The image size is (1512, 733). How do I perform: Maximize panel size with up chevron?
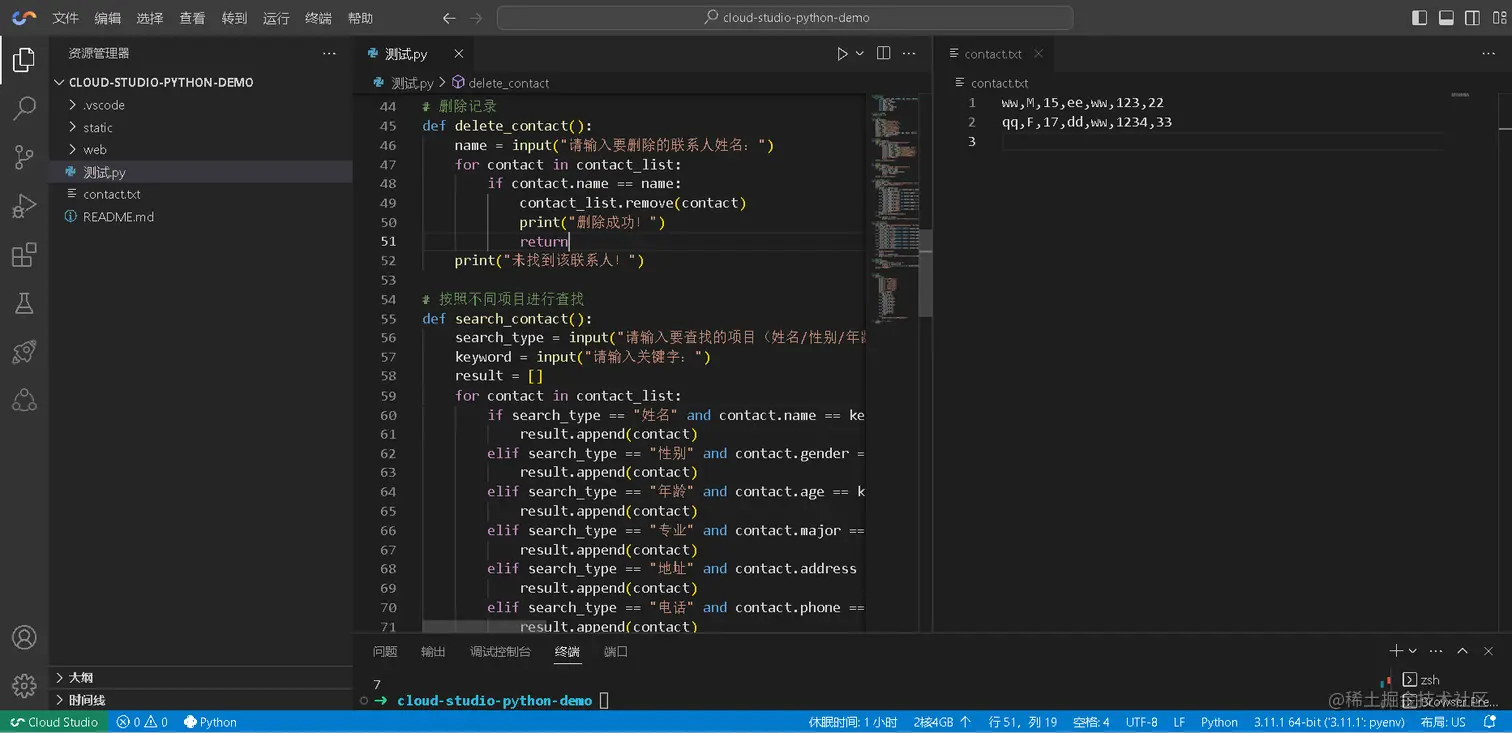(x=1462, y=651)
